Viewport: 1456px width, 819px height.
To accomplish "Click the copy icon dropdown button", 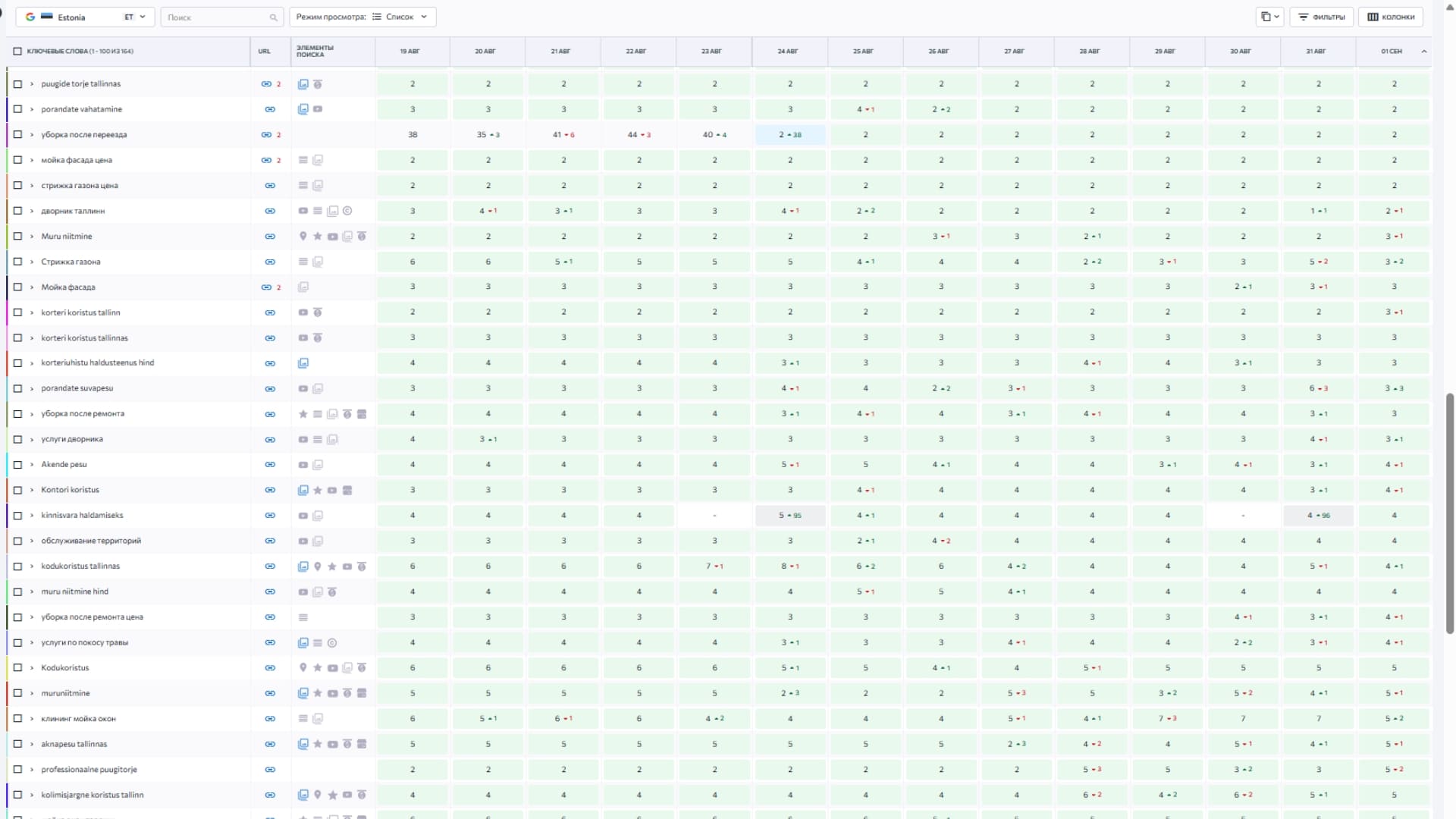I will 1269,17.
